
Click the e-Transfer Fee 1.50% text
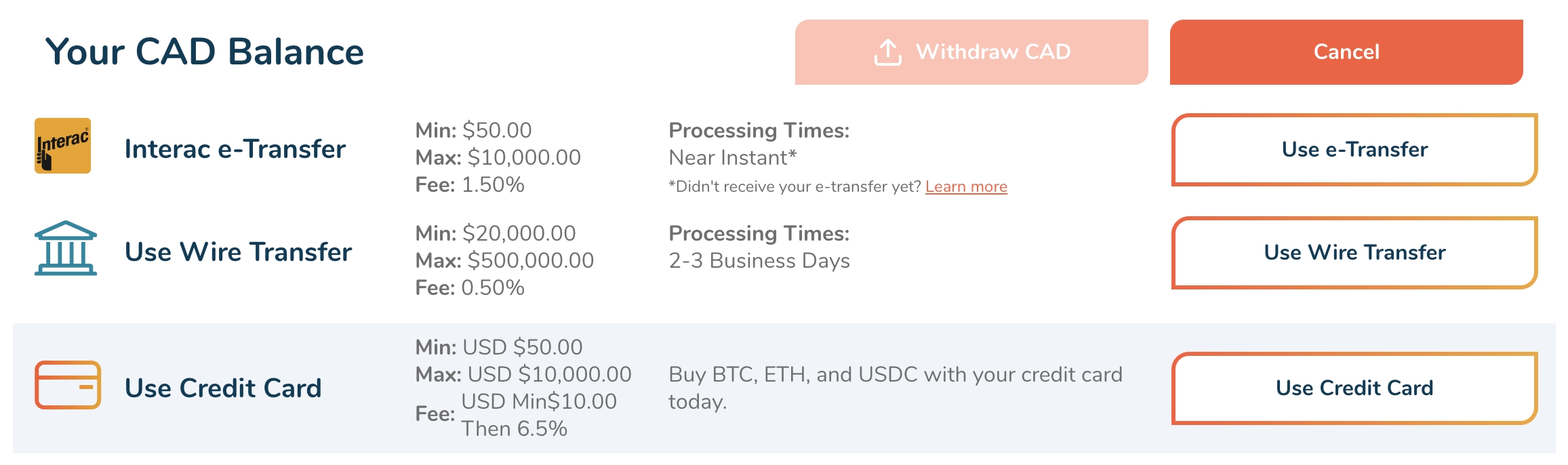470,184
